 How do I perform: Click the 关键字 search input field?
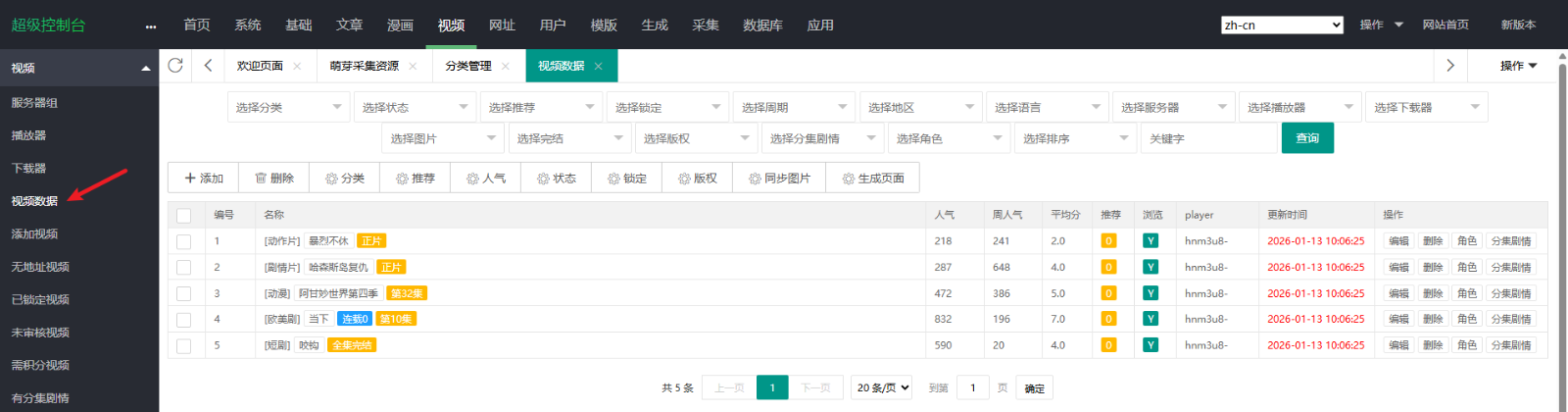coord(1210,138)
